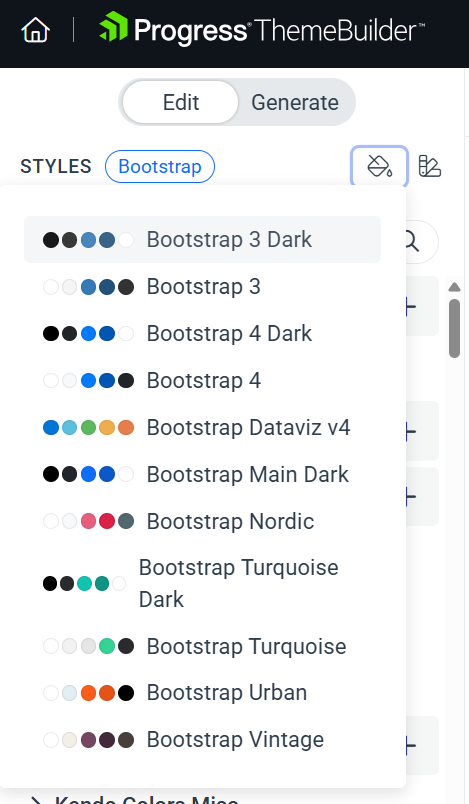Click the STYLES heading label
469x804 pixels.
click(56, 167)
